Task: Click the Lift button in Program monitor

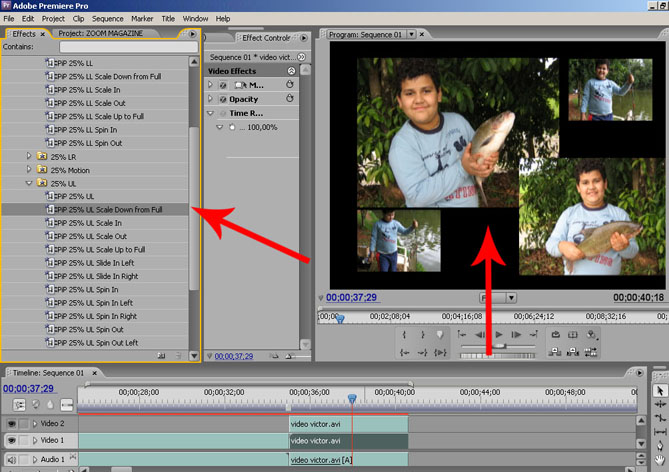Action: 555,352
